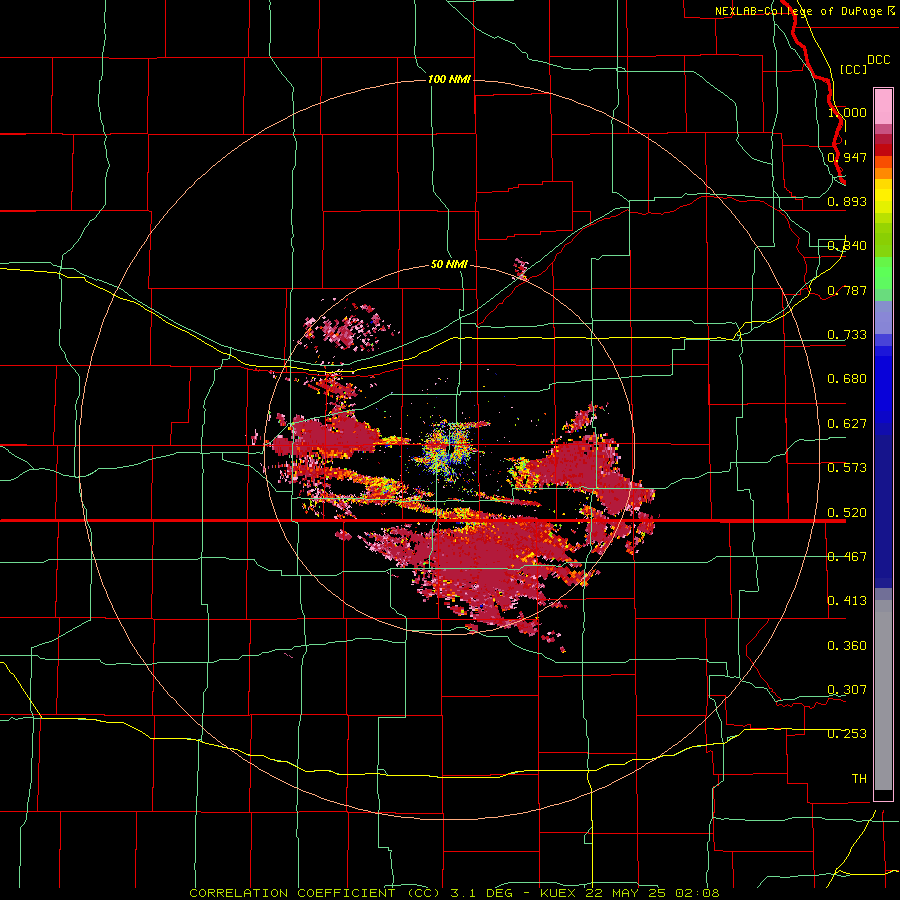The height and width of the screenshot is (900, 900).
Task: Click the 22 MAY 25 date text
Action: coord(627,893)
